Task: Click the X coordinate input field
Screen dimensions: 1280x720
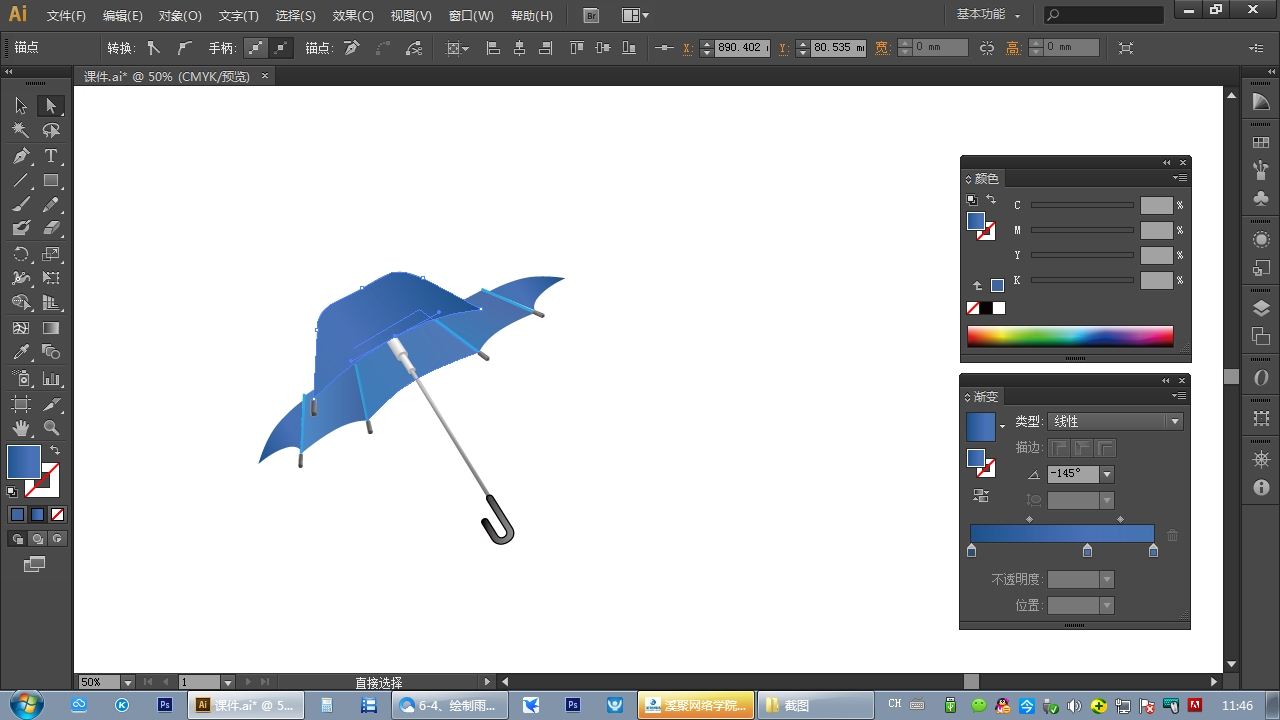Action: [741, 48]
